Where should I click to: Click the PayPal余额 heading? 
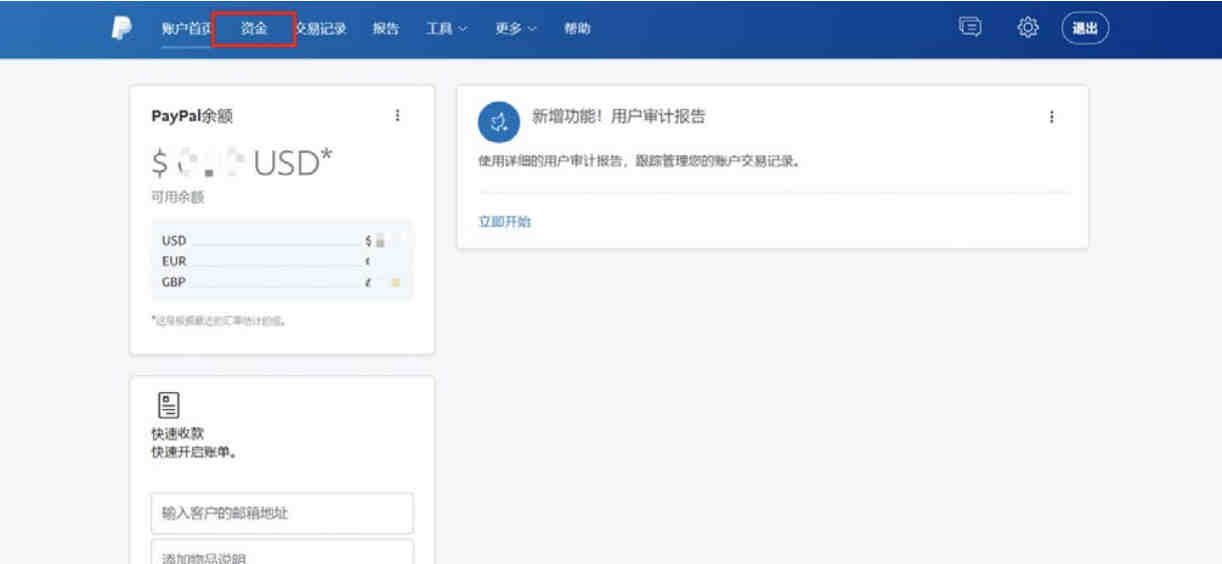point(192,117)
